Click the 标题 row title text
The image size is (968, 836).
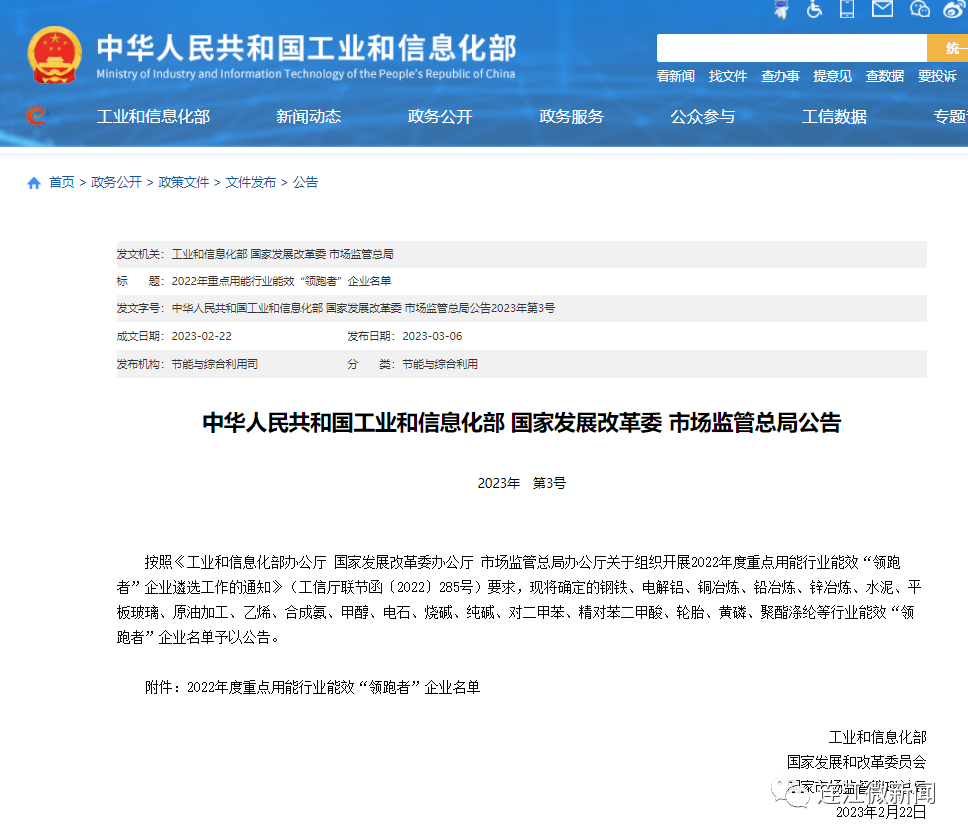click(x=282, y=282)
